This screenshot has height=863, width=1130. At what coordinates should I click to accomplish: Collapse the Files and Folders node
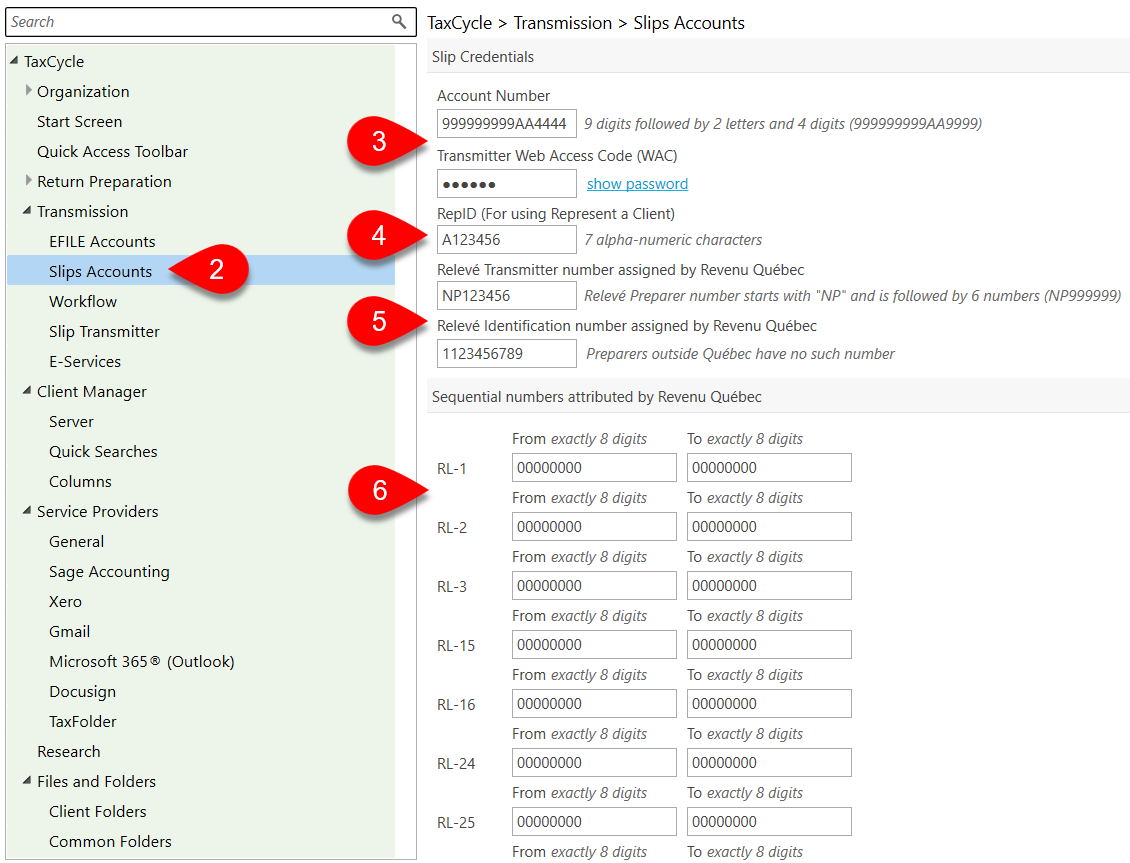tap(27, 781)
